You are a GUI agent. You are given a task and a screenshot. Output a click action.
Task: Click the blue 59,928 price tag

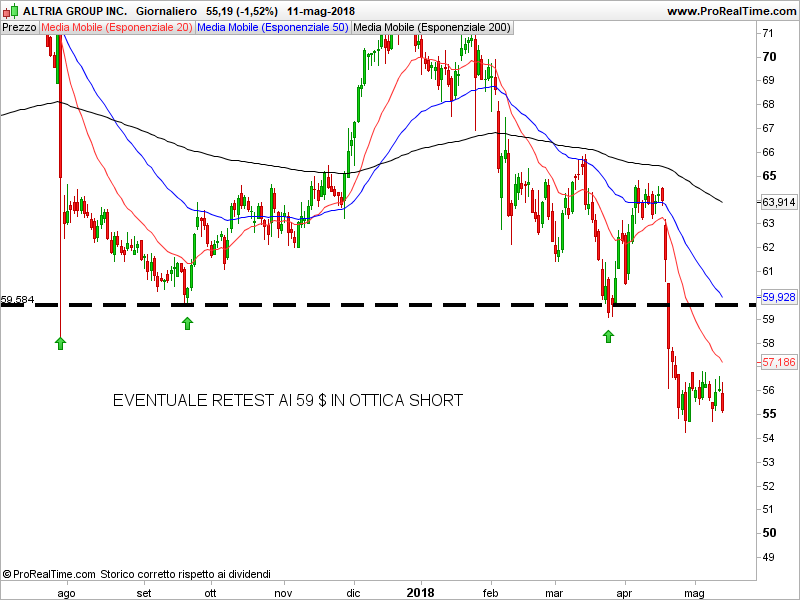coord(777,297)
